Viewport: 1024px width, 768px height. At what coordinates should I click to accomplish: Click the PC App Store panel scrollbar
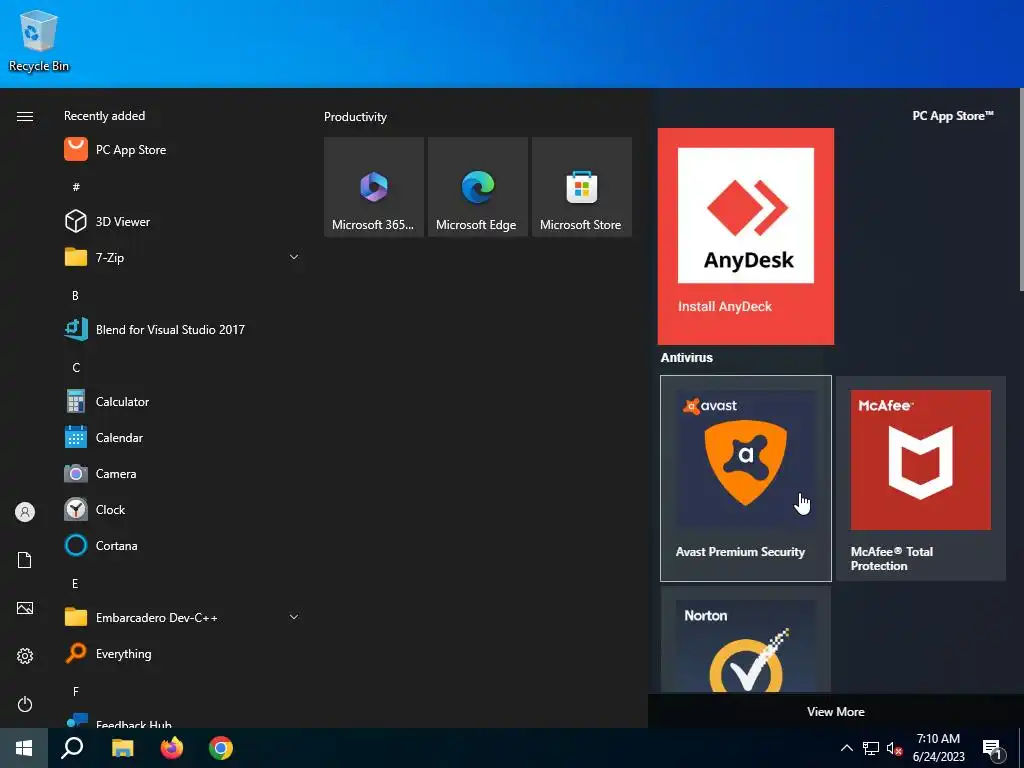[1021, 189]
